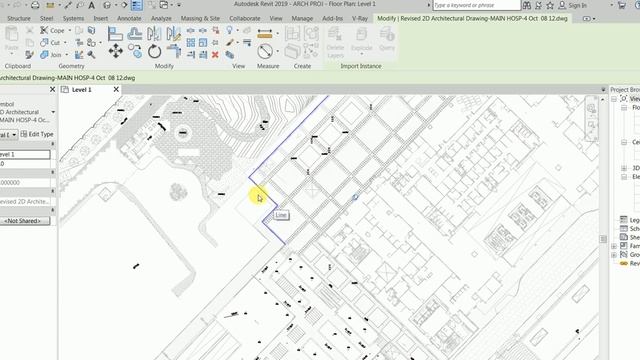
Task: Open the Add-Ins ribbon tab
Action: click(333, 18)
